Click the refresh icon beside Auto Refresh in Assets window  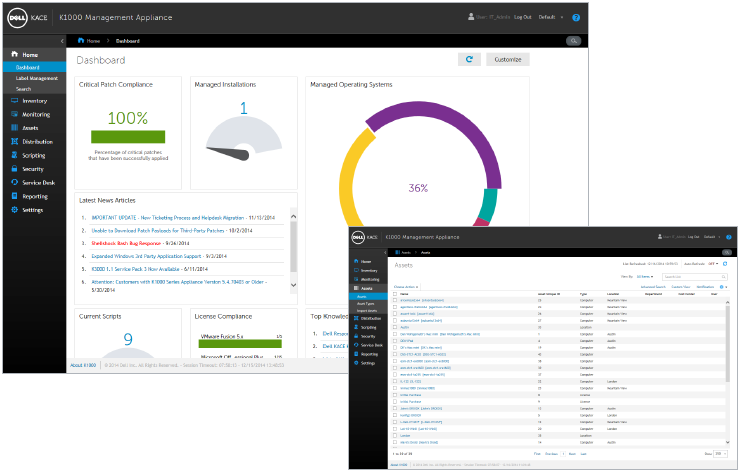pyautogui.click(x=725, y=264)
